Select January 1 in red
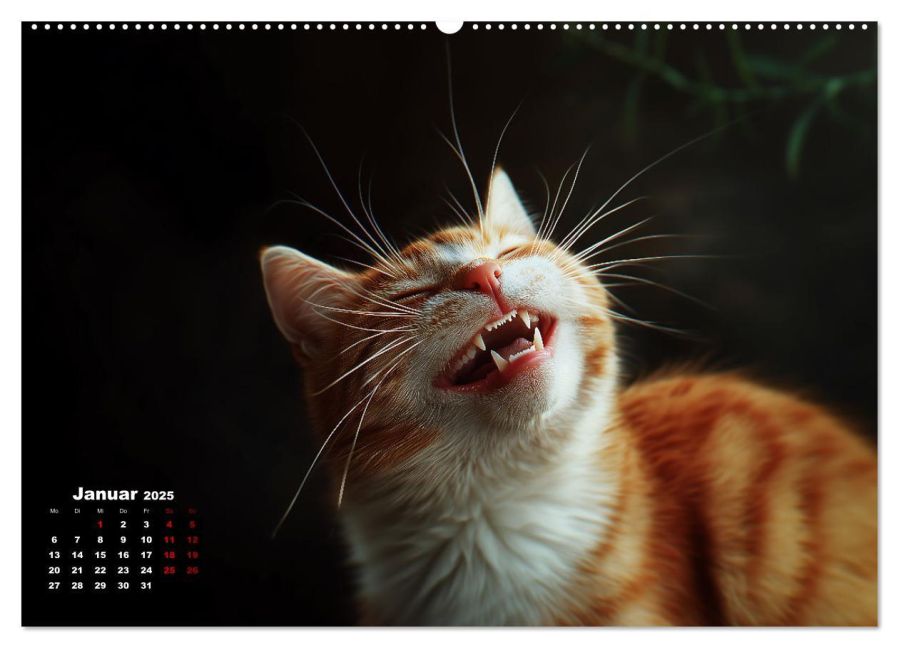 tap(100, 524)
